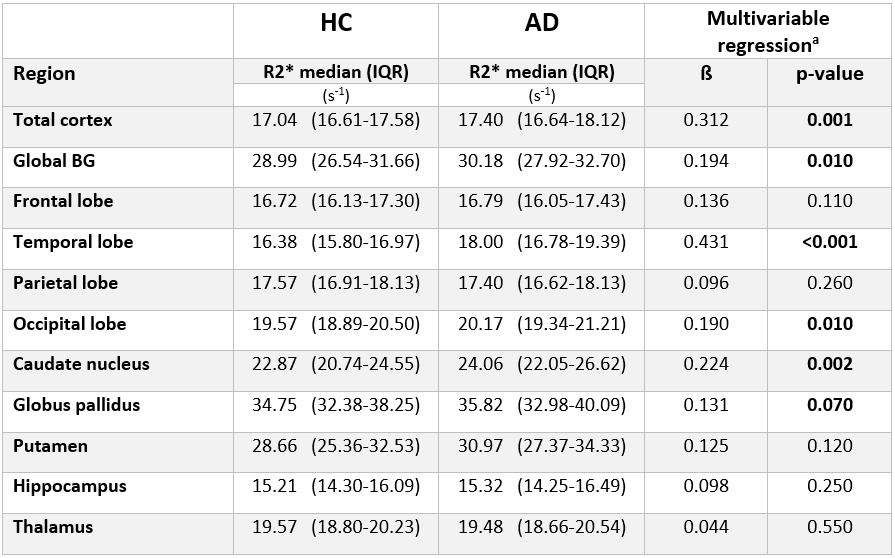
Task: Click the Global BG row label
Action: click(x=55, y=161)
